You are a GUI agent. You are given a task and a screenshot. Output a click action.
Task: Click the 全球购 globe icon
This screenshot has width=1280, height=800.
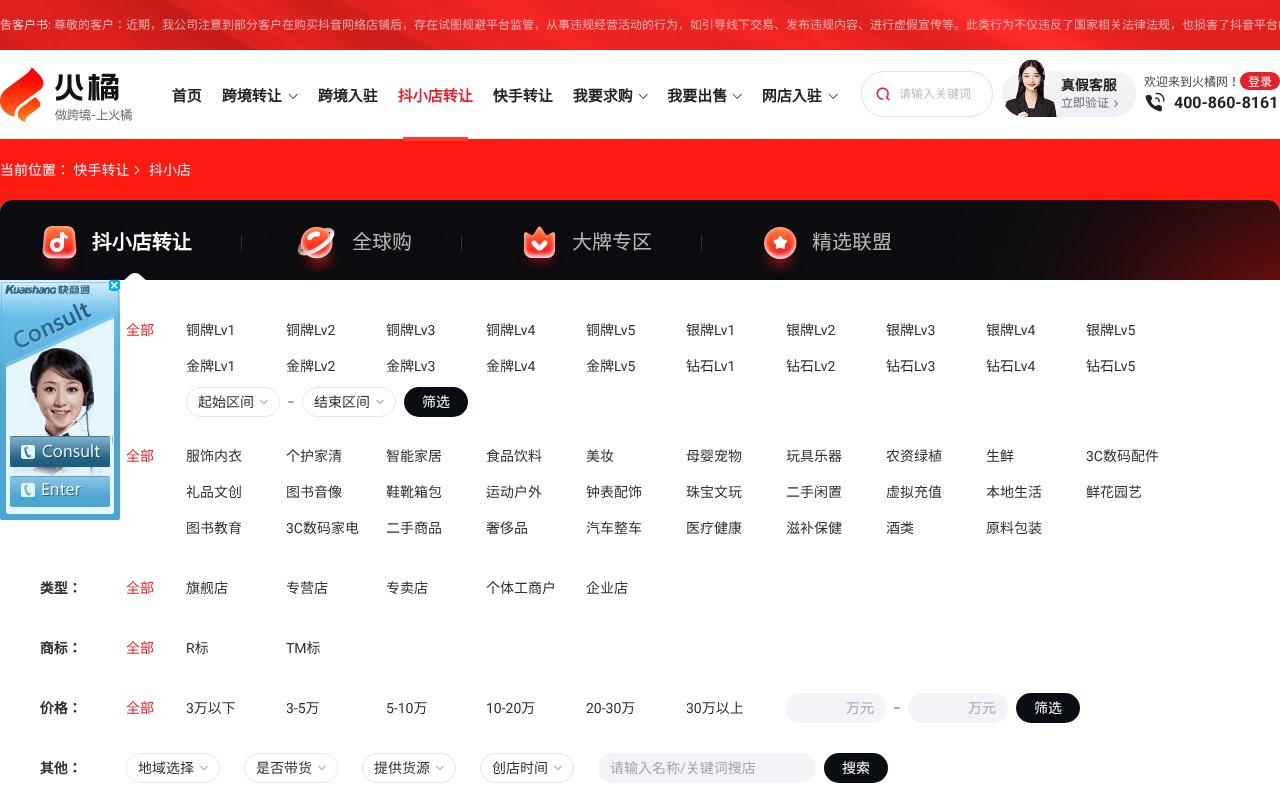pos(316,241)
